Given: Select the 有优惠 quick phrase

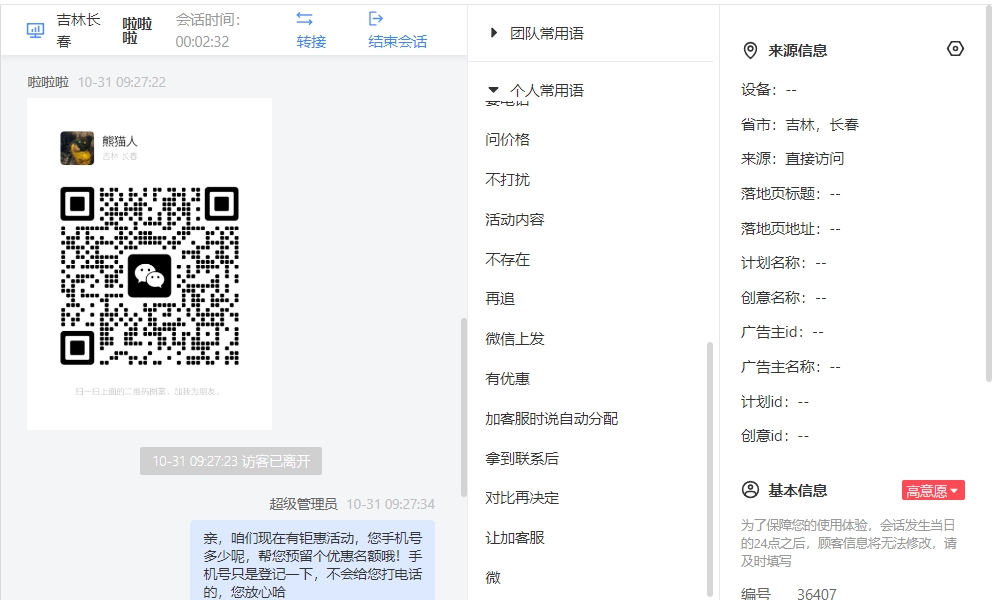Looking at the screenshot, I should tap(507, 378).
